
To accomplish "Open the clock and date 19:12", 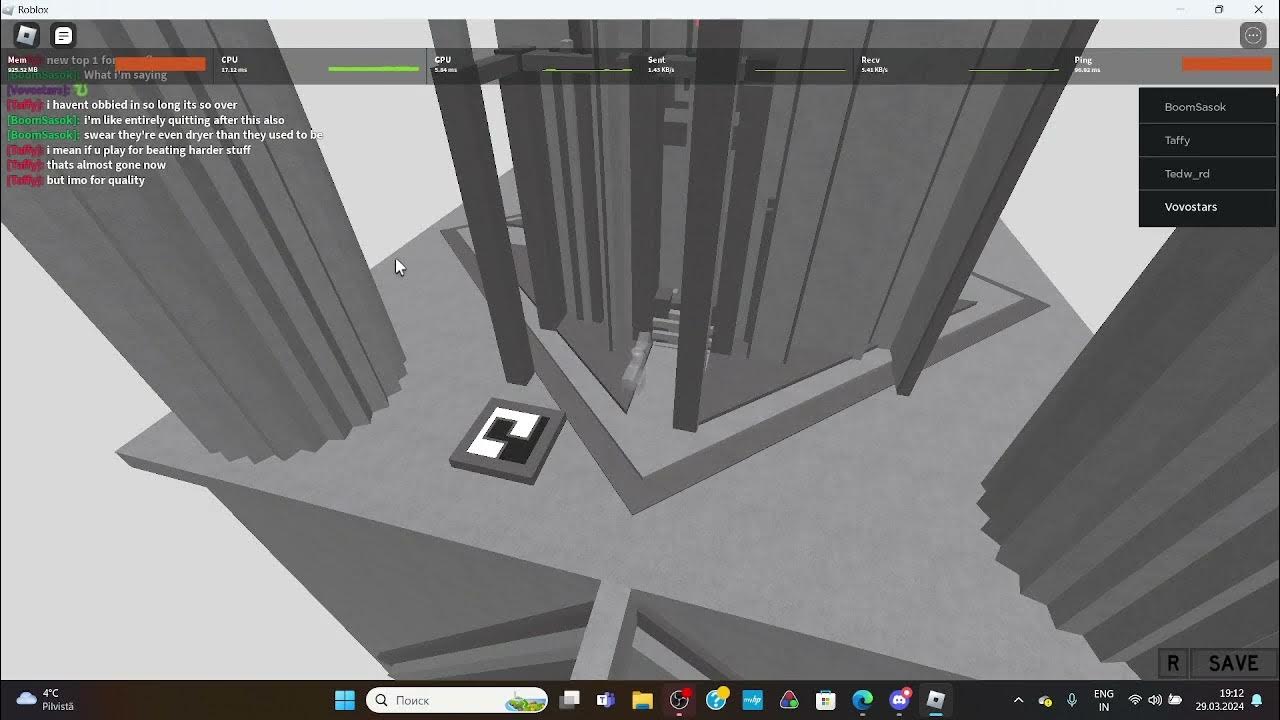I will [x=1219, y=700].
